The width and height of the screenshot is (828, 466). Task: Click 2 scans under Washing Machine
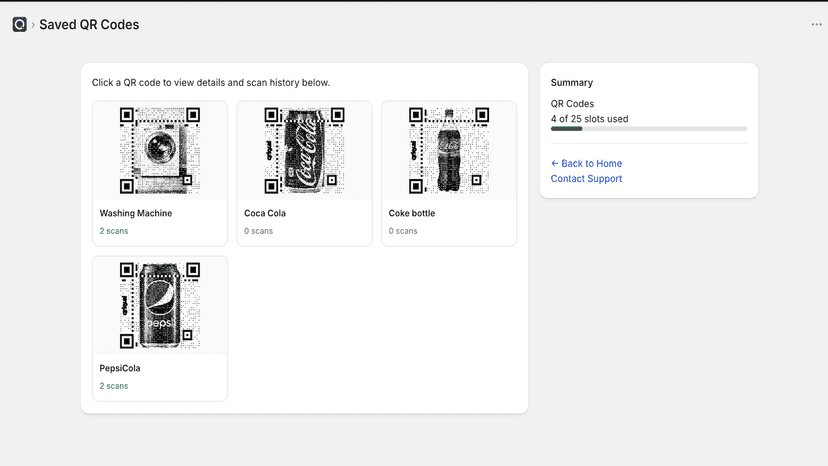tap(114, 231)
